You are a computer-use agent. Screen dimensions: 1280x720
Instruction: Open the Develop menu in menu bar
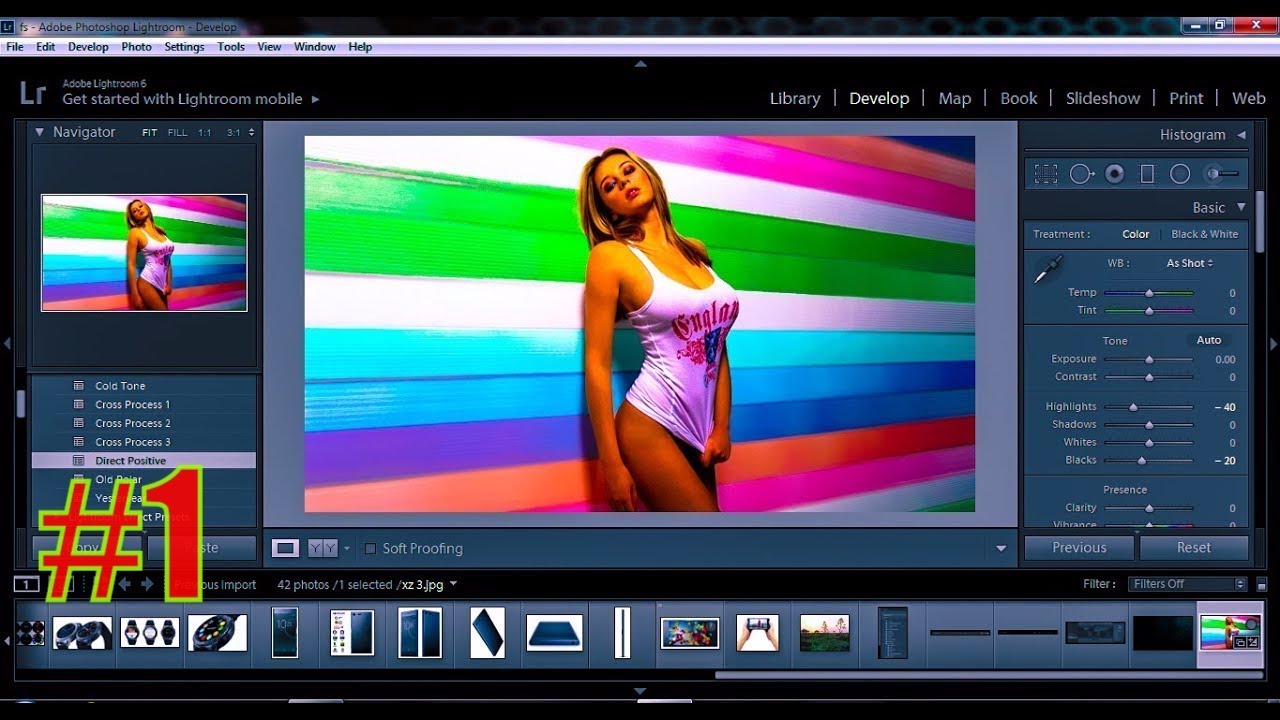tap(88, 47)
